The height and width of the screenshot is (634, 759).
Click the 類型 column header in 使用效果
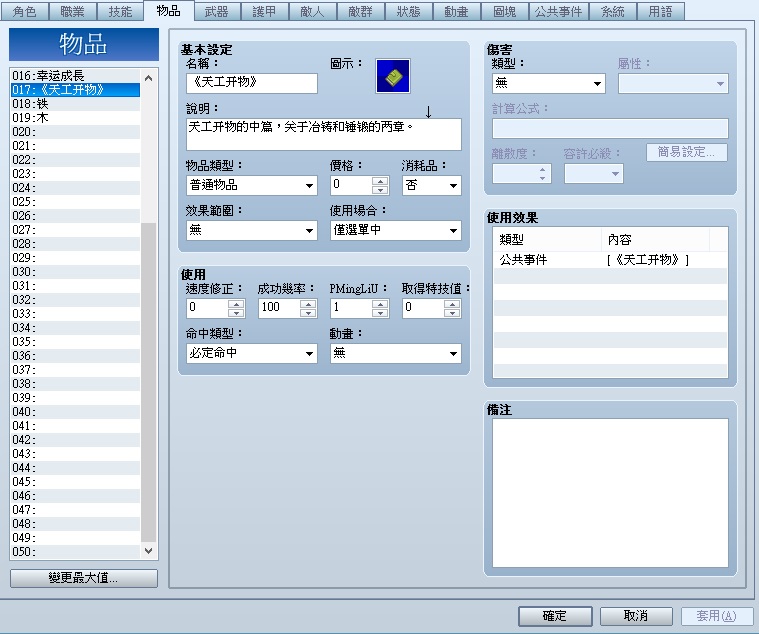click(547, 240)
